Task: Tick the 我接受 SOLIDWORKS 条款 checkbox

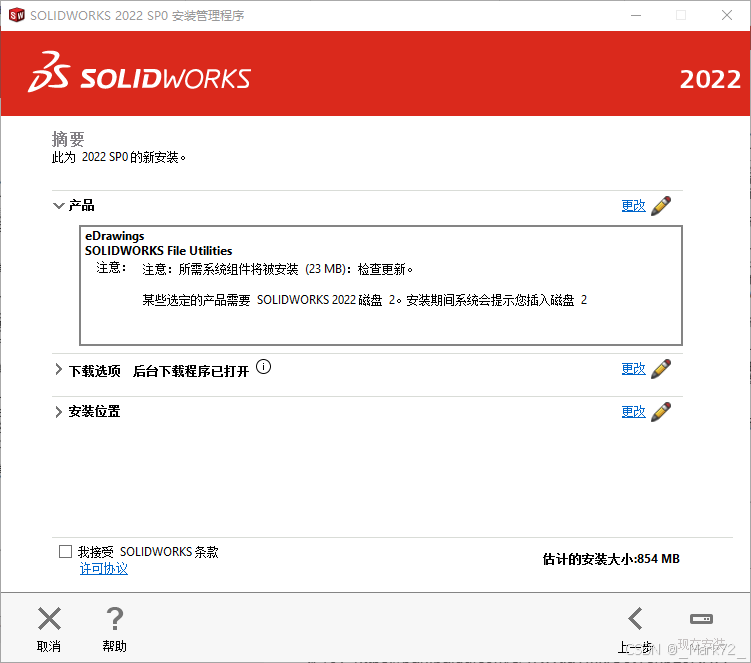Action: (65, 551)
